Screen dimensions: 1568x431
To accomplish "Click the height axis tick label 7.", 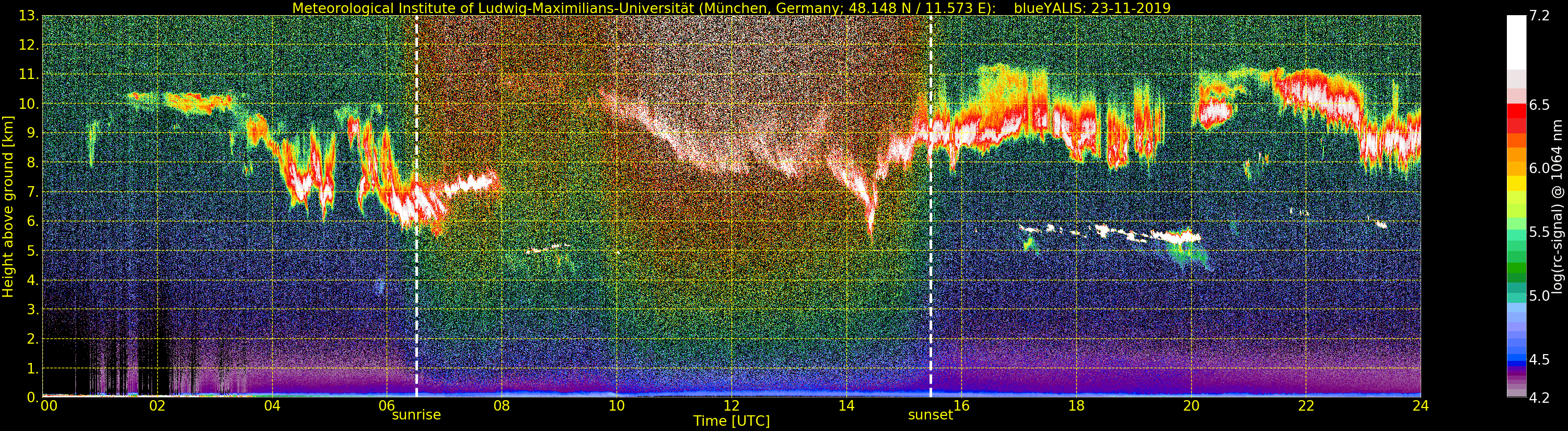I will tap(33, 192).
